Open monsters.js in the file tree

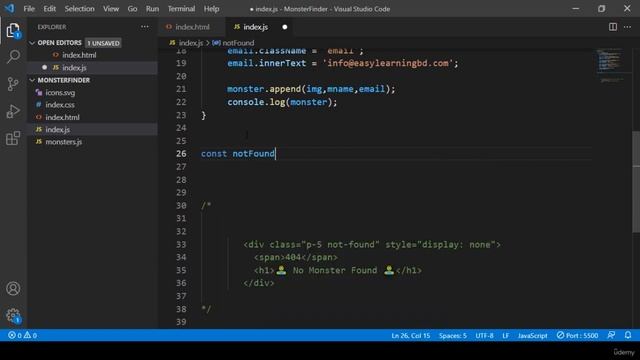64,142
